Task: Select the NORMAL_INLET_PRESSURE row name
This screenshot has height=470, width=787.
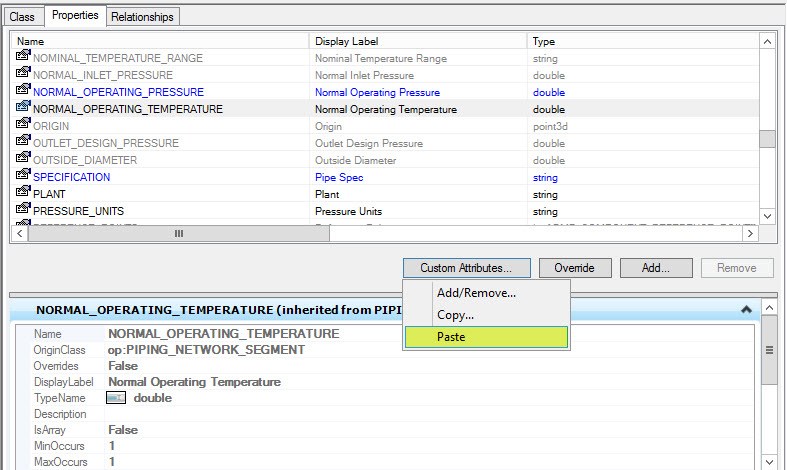Action: tap(103, 75)
